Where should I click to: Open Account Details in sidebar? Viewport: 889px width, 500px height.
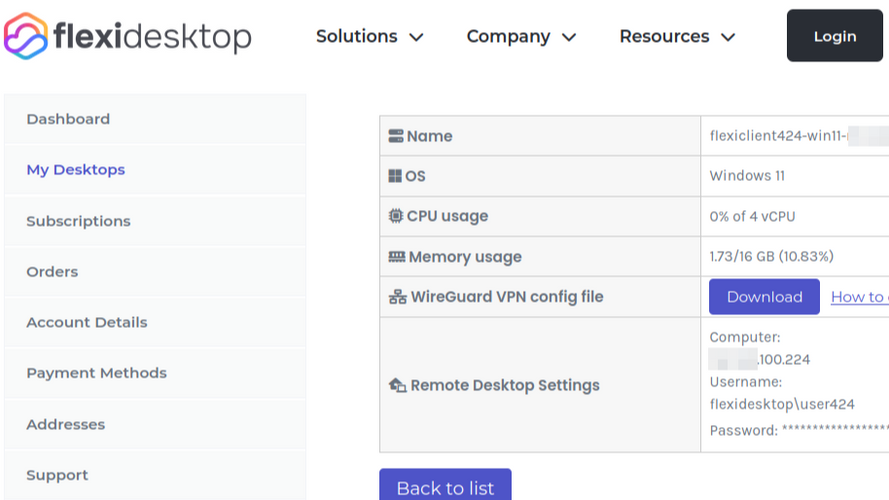click(155, 322)
